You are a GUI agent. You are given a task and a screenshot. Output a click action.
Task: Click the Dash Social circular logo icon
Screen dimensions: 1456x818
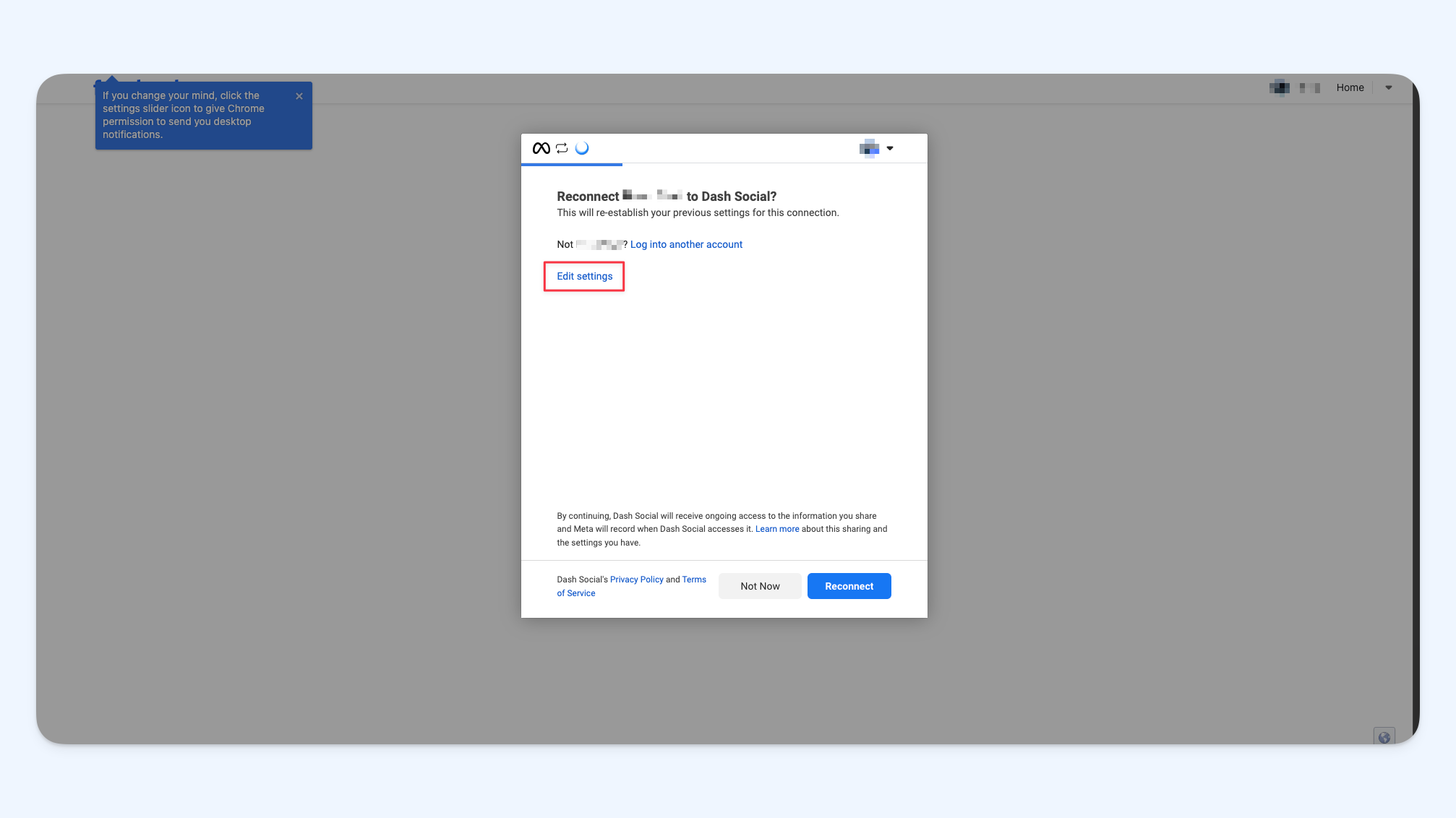pyautogui.click(x=582, y=148)
